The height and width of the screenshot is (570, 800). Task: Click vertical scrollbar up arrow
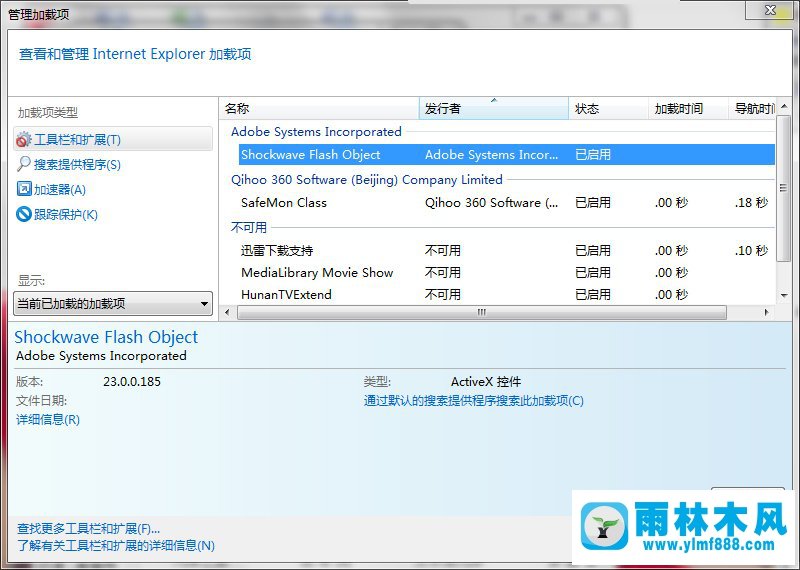click(x=784, y=107)
